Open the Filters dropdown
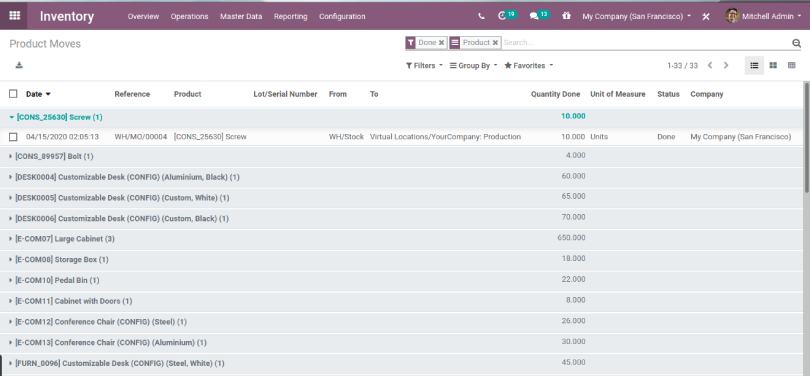810x376 pixels. [x=424, y=66]
